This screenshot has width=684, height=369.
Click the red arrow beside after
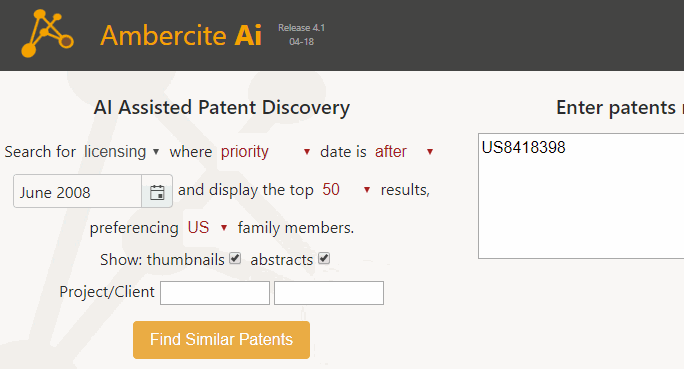[x=430, y=152]
